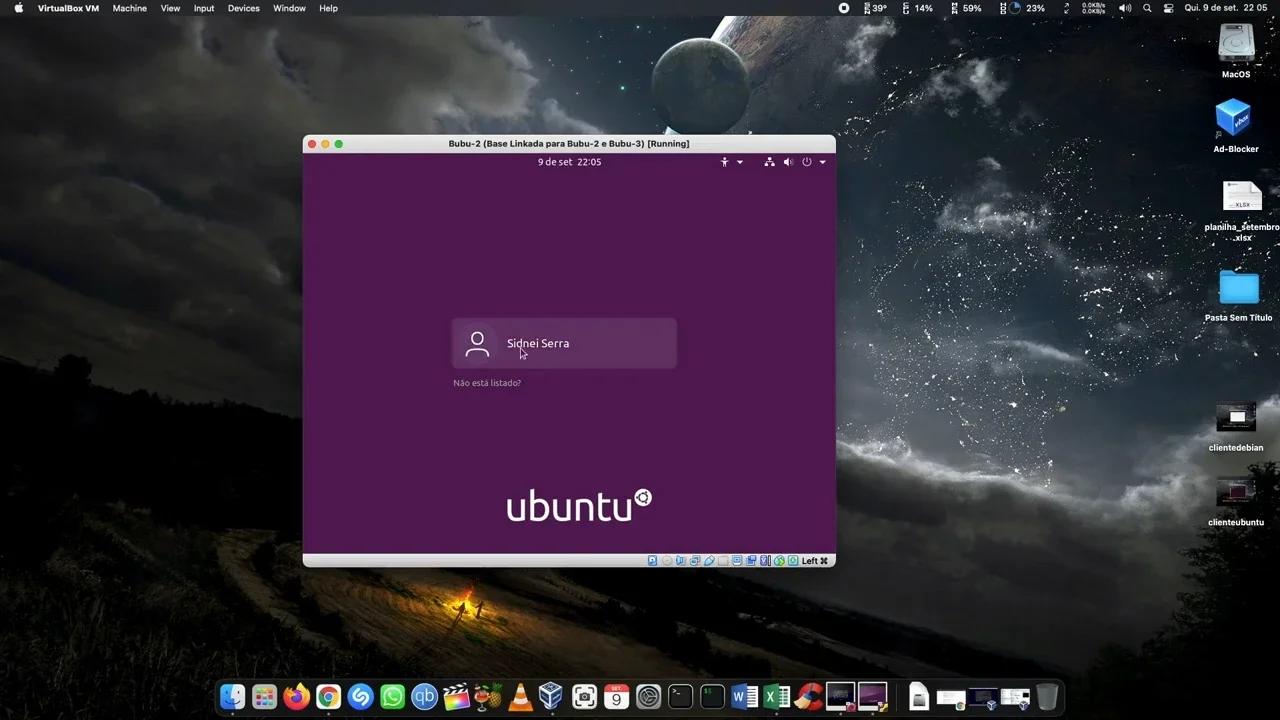This screenshot has width=1280, height=720.
Task: Open the Trash in the Dock
Action: tap(1047, 696)
